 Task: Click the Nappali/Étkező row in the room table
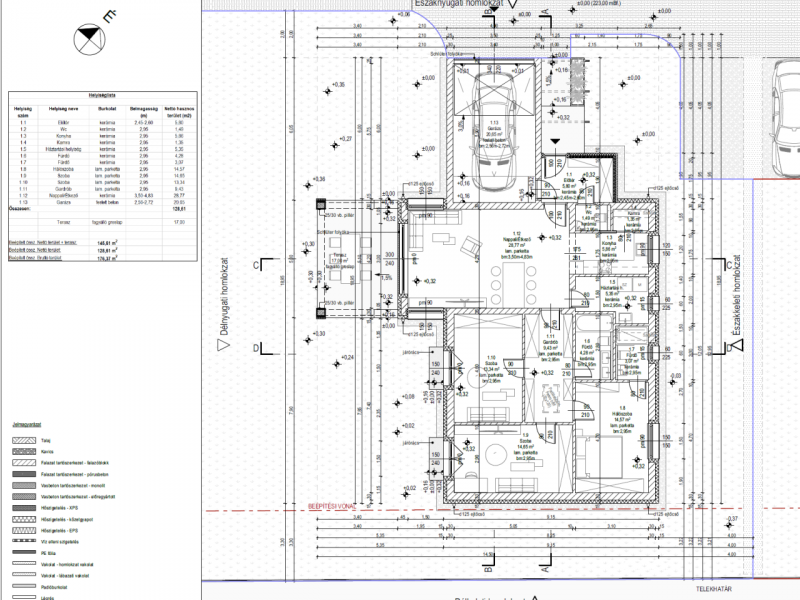103,196
